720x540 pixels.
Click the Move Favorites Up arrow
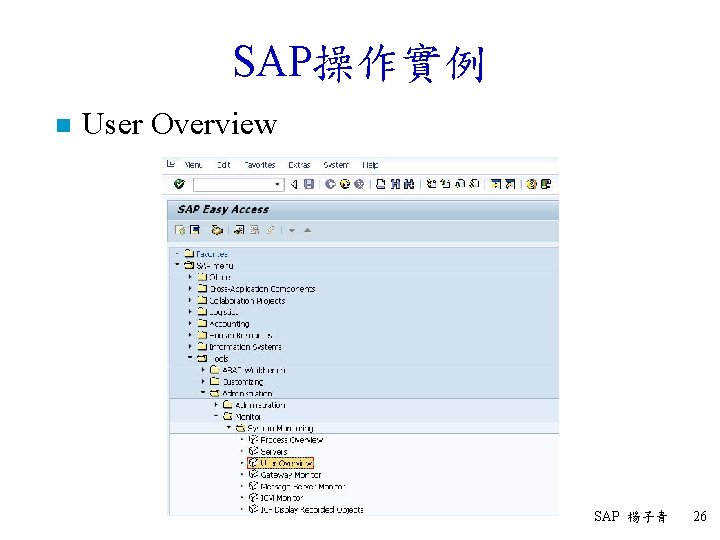click(x=308, y=230)
